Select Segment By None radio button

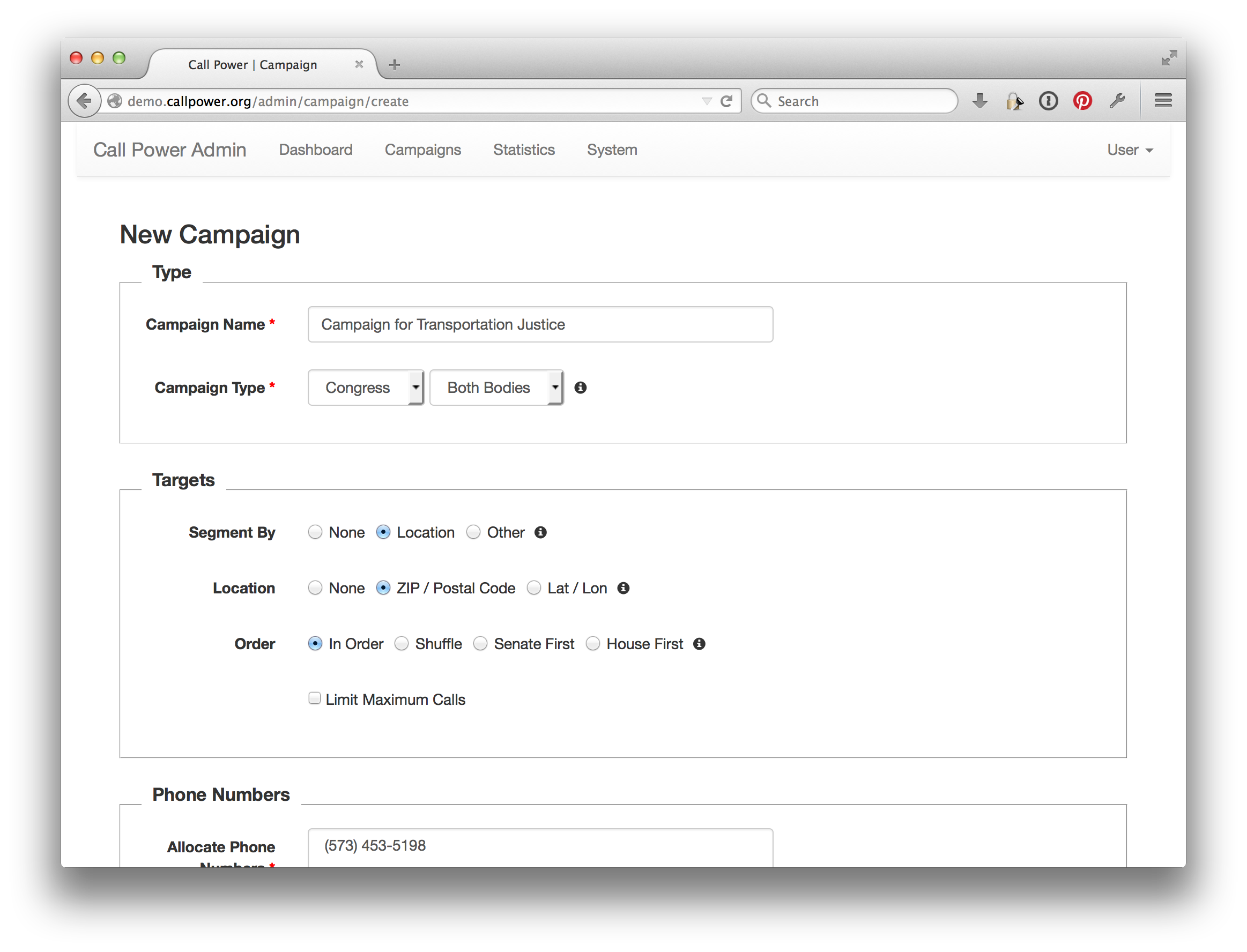coord(315,532)
